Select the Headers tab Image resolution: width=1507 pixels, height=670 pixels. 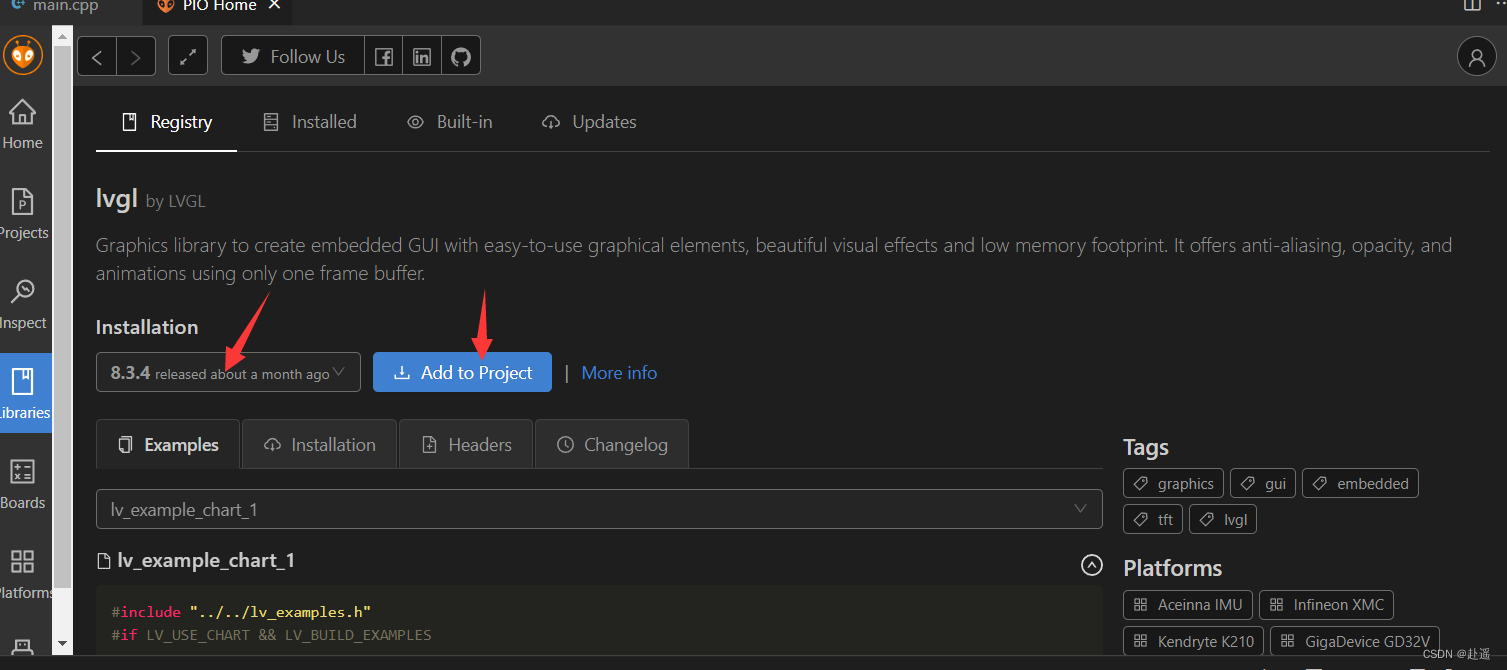coord(467,445)
